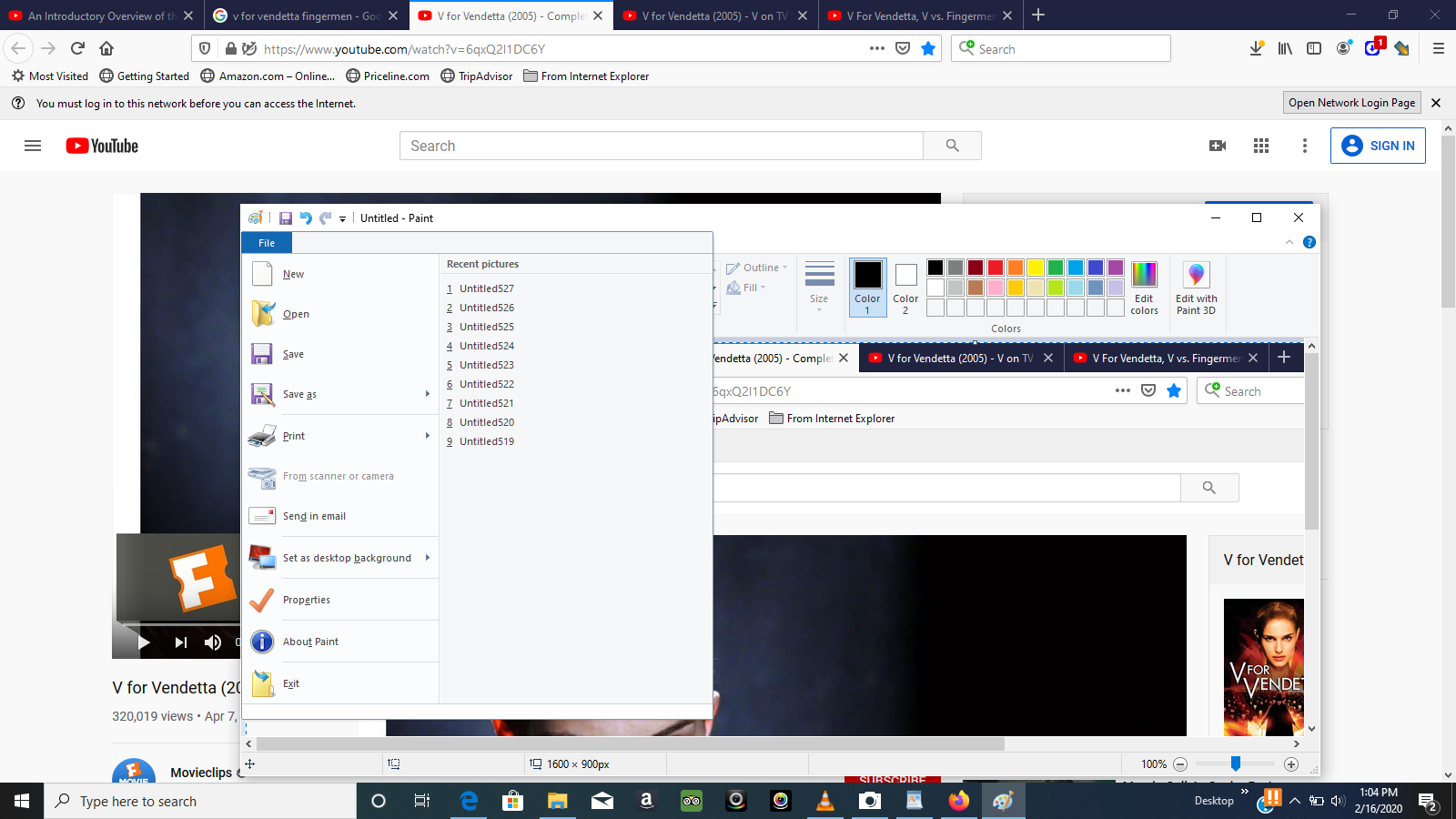Select Color 1 black swatch in Paint

[x=867, y=288]
